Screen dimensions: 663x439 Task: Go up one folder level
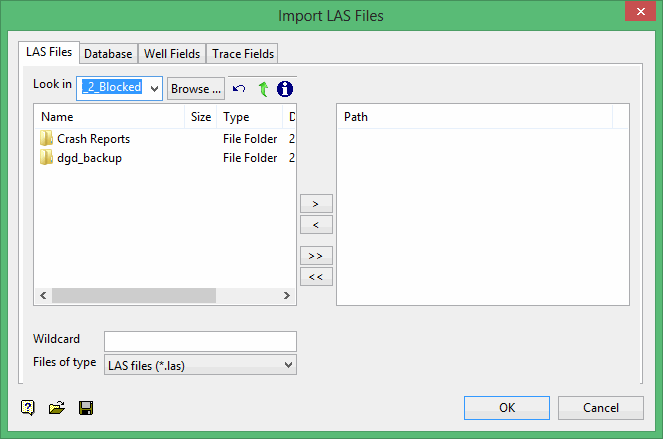pos(263,89)
